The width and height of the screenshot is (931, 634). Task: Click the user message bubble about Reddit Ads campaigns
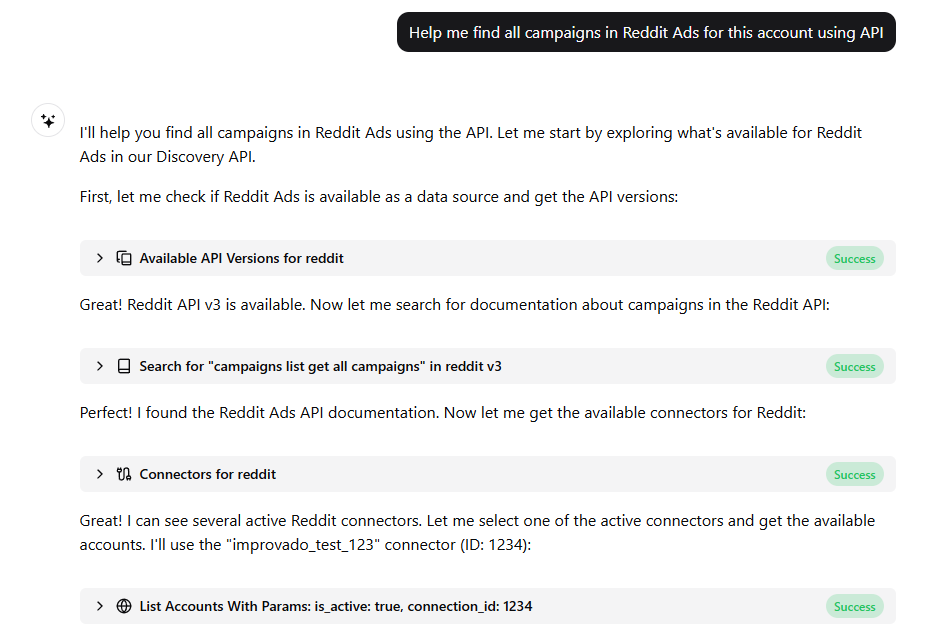coord(646,32)
